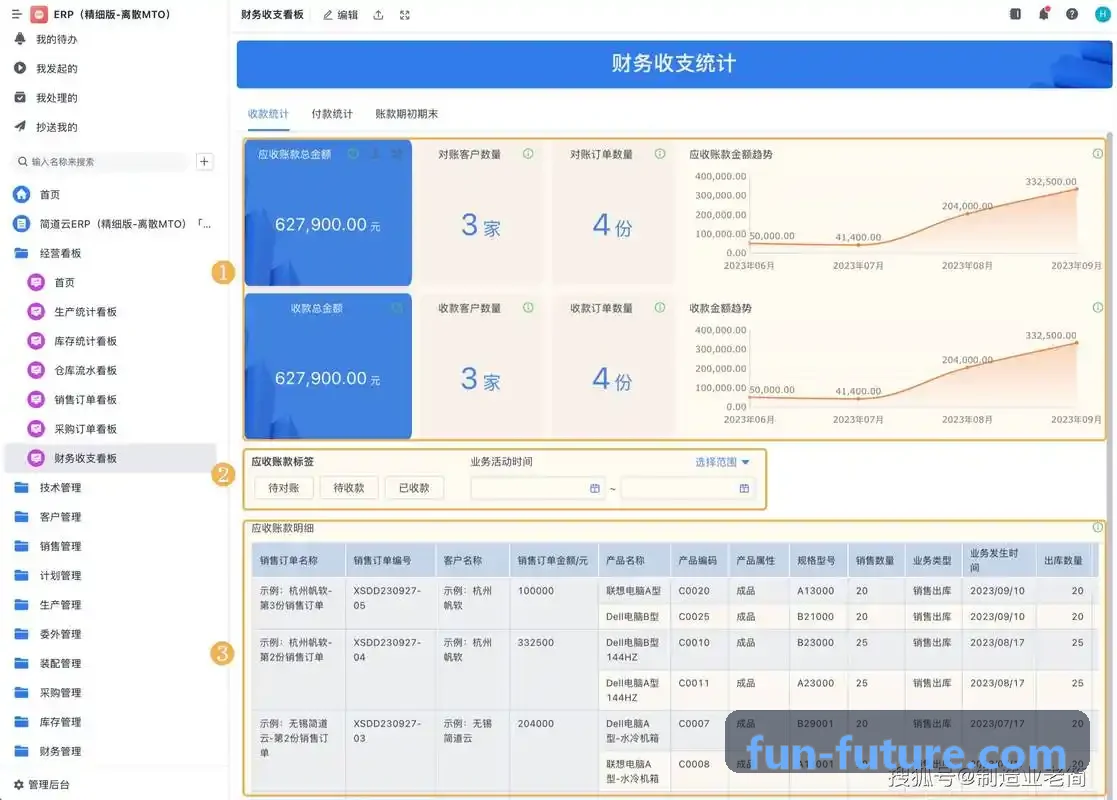Open the notification bell icon
Viewport: 1117px width, 800px height.
[x=1044, y=14]
